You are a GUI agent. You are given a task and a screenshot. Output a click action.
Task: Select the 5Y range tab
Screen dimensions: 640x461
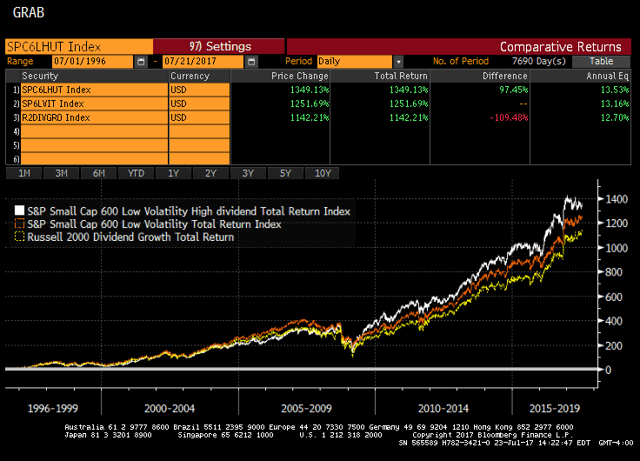[285, 173]
